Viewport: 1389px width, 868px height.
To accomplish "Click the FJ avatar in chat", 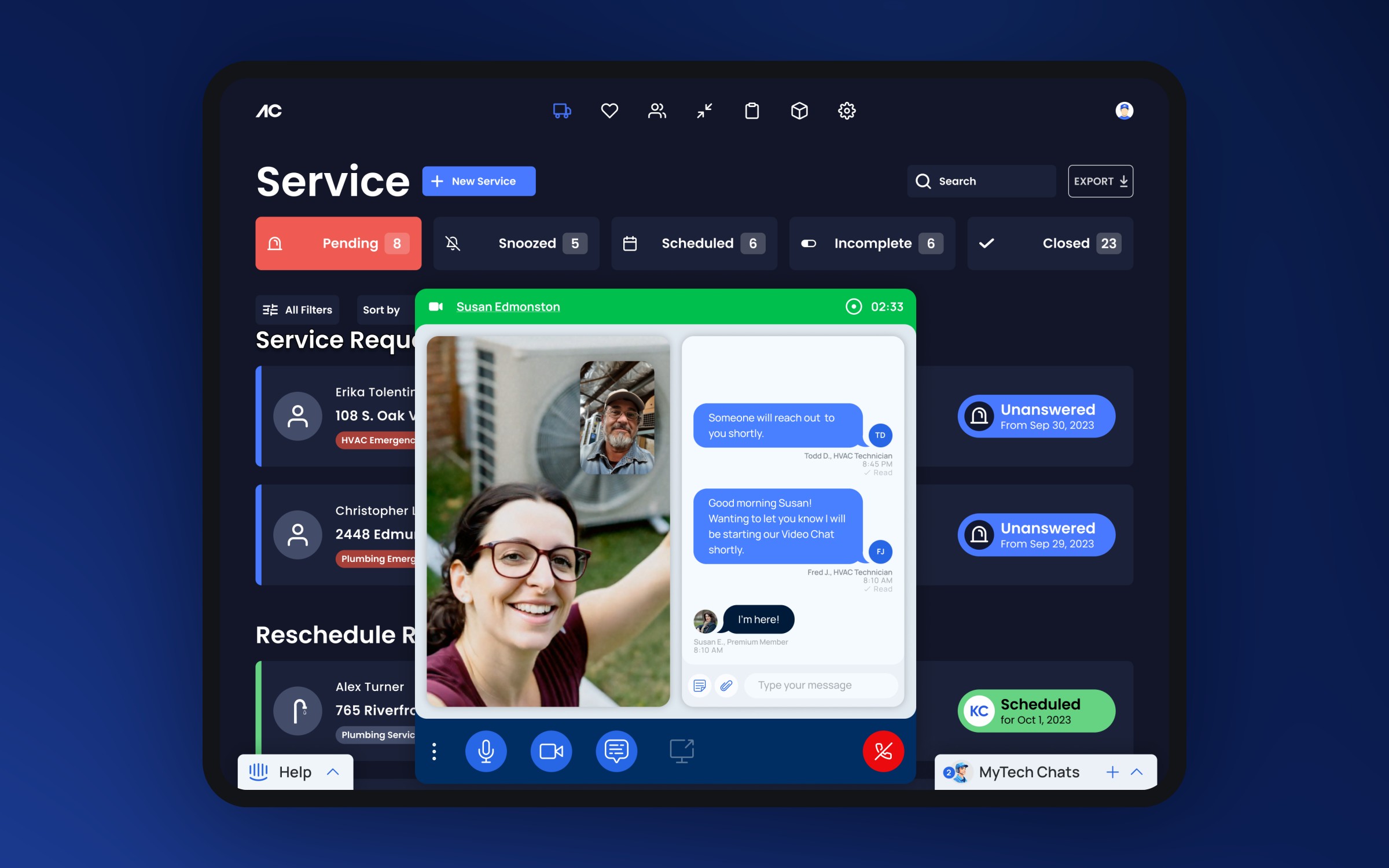I will (x=880, y=551).
